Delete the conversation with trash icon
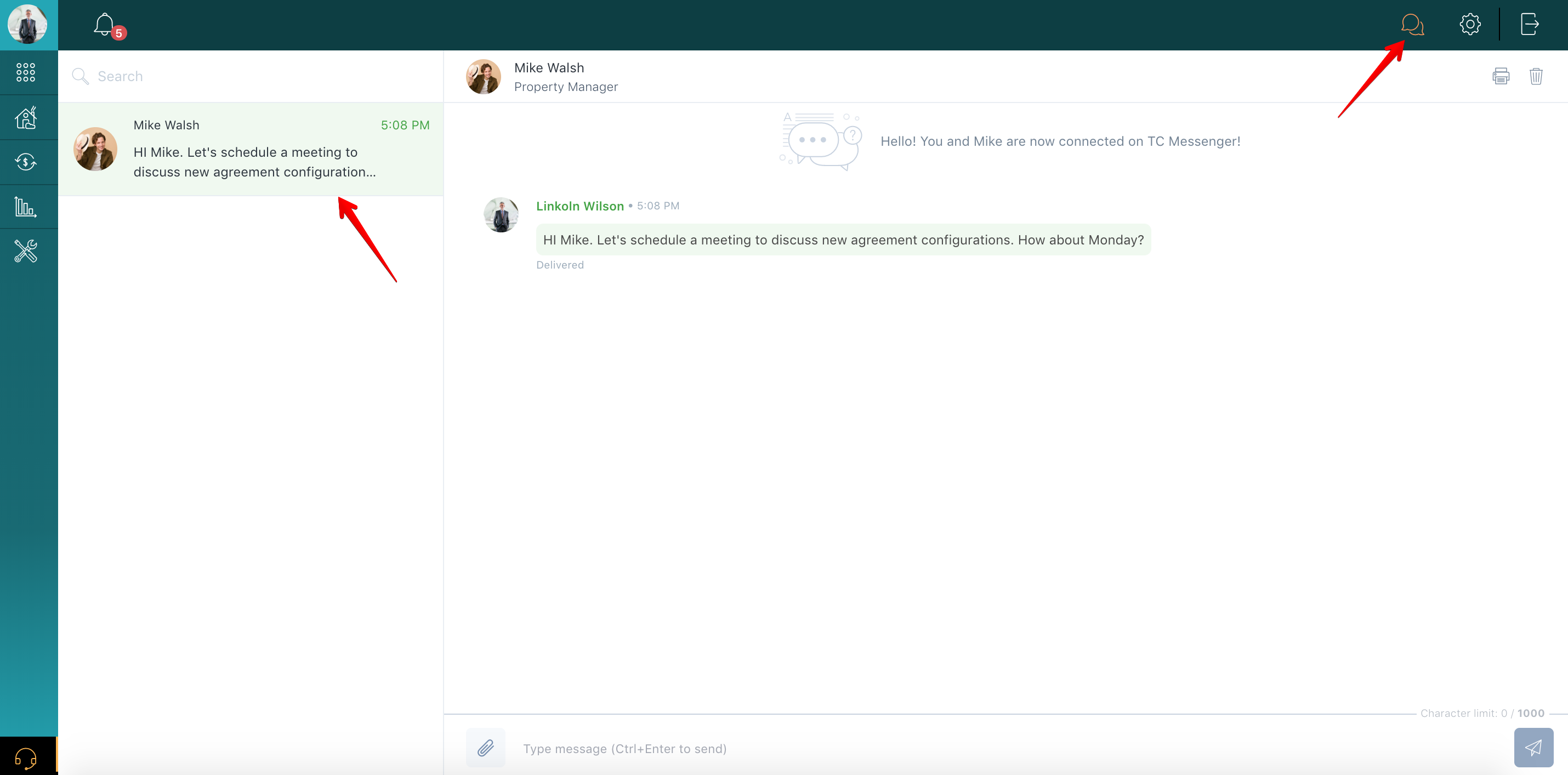 click(1536, 76)
